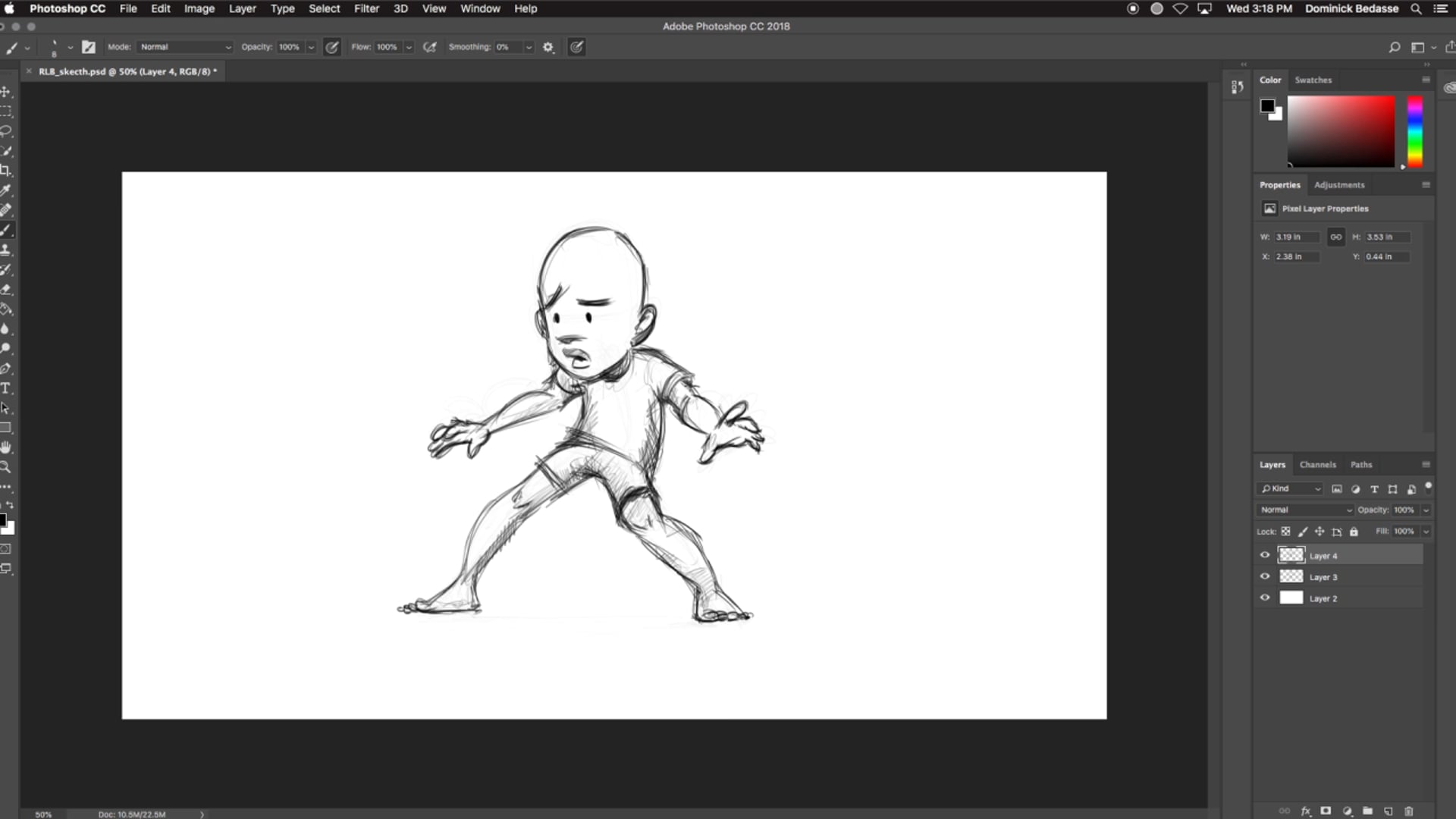This screenshot has width=1456, height=819.
Task: Pick the Zoom tool
Action: click(x=7, y=467)
